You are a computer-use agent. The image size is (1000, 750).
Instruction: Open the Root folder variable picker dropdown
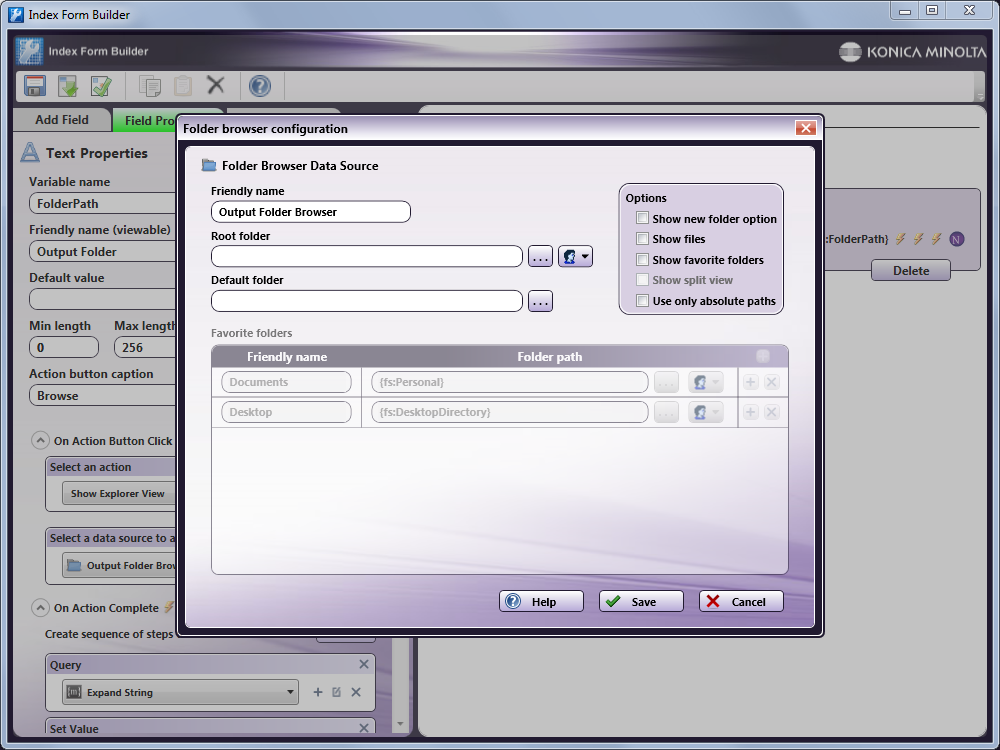point(575,256)
